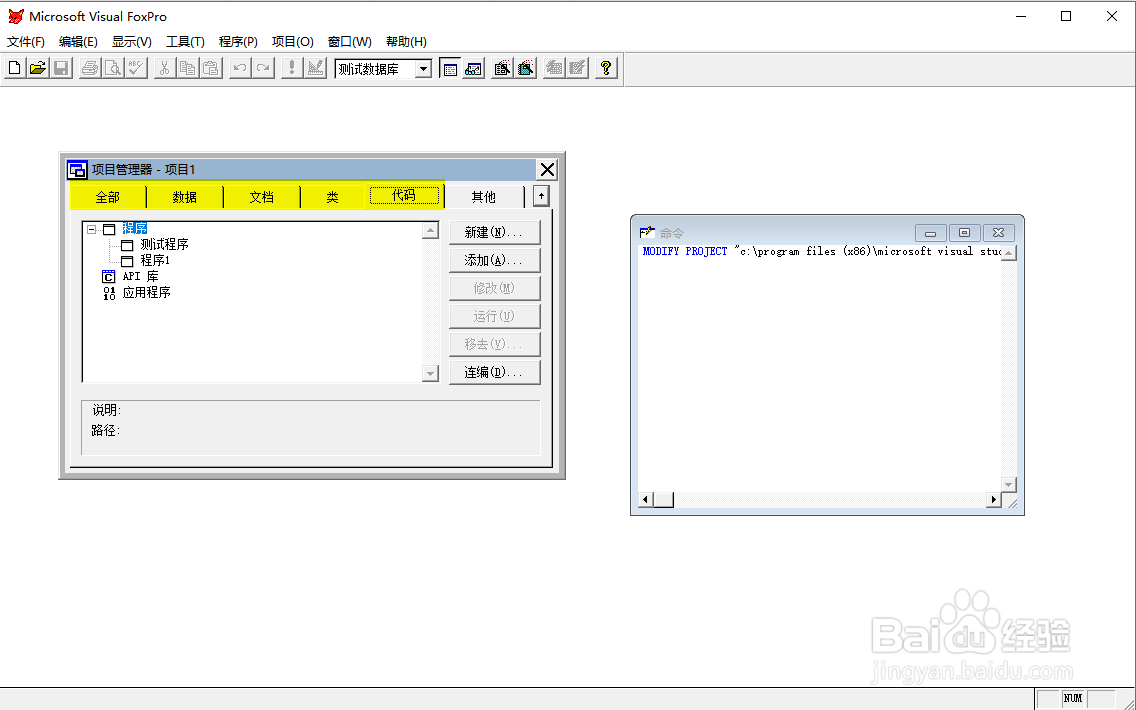
Task: Minimize the 命令 window
Action: pyautogui.click(x=930, y=233)
